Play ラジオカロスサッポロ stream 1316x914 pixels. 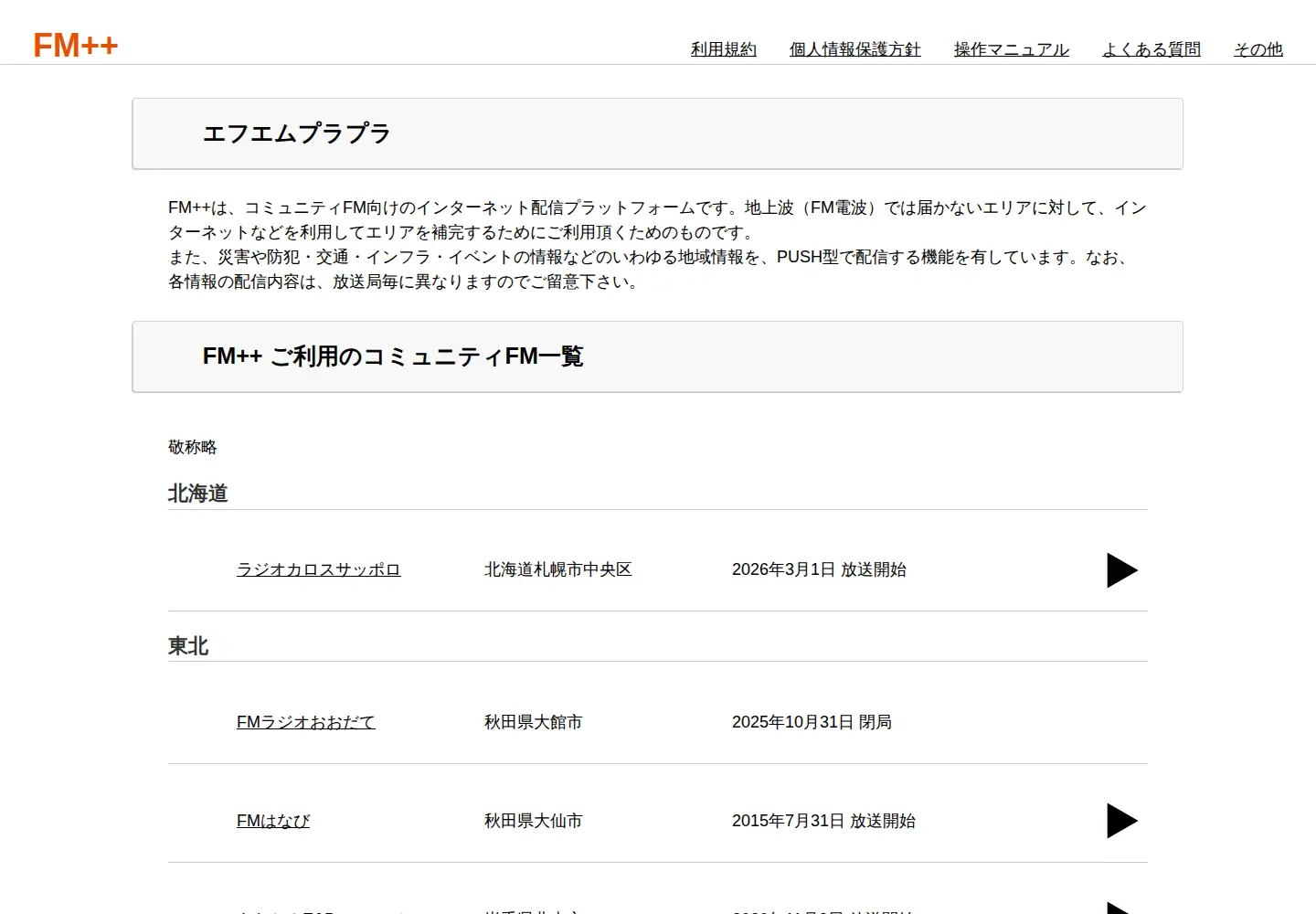coord(1122,570)
